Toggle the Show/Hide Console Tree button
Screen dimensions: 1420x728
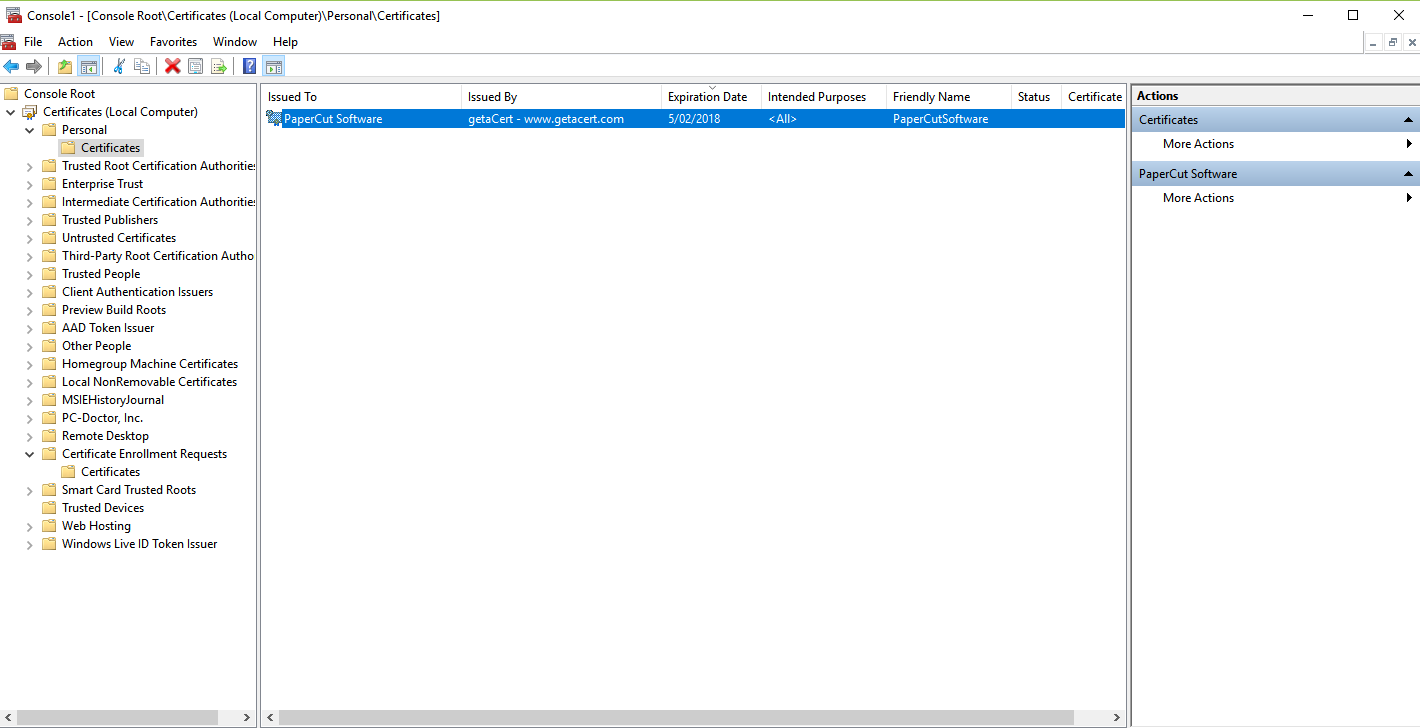click(88, 66)
